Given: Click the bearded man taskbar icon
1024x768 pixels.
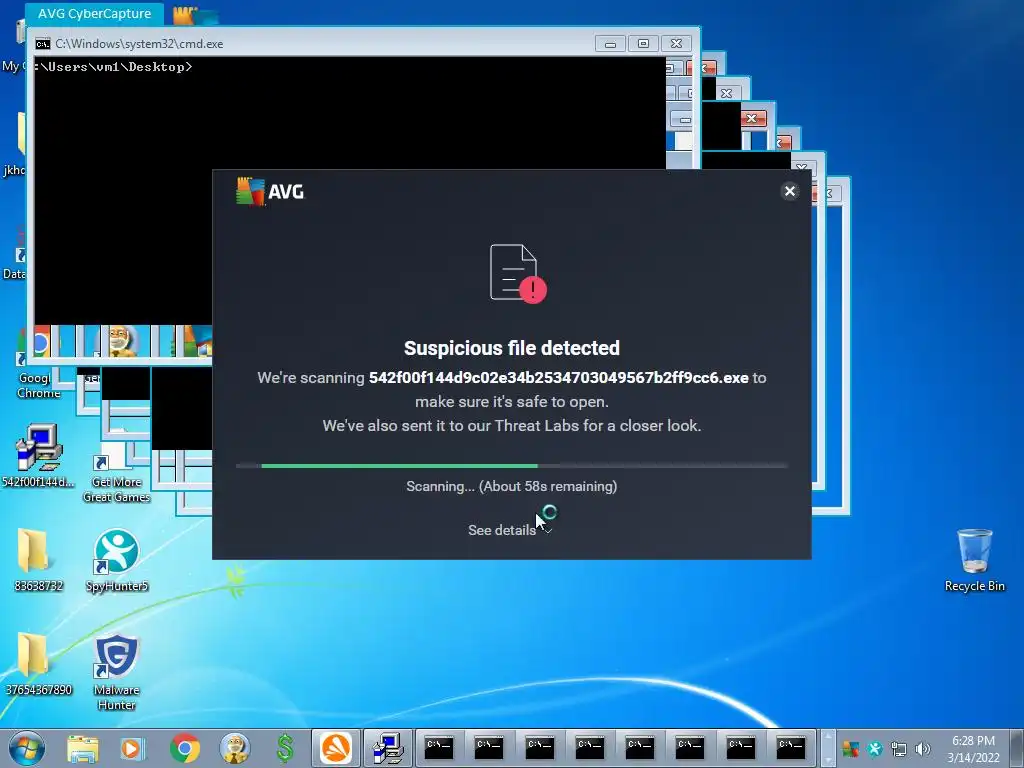Looking at the screenshot, I should [x=235, y=748].
